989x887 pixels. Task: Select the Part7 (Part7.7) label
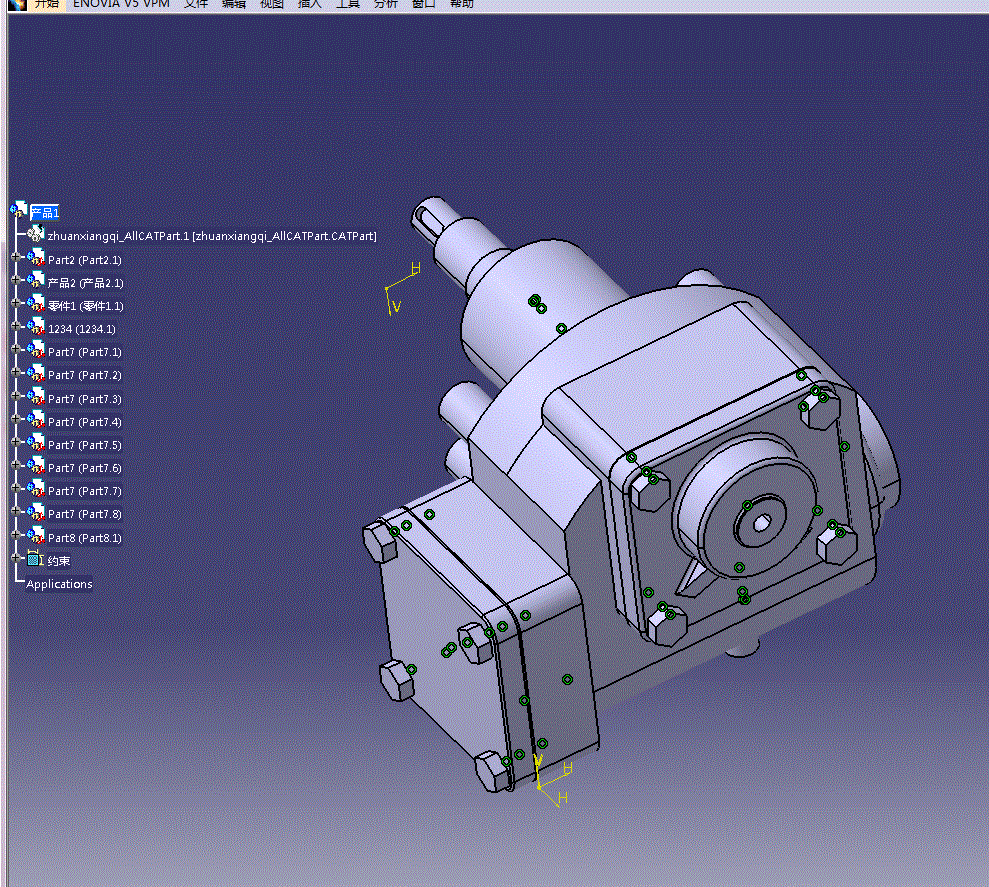pos(85,491)
